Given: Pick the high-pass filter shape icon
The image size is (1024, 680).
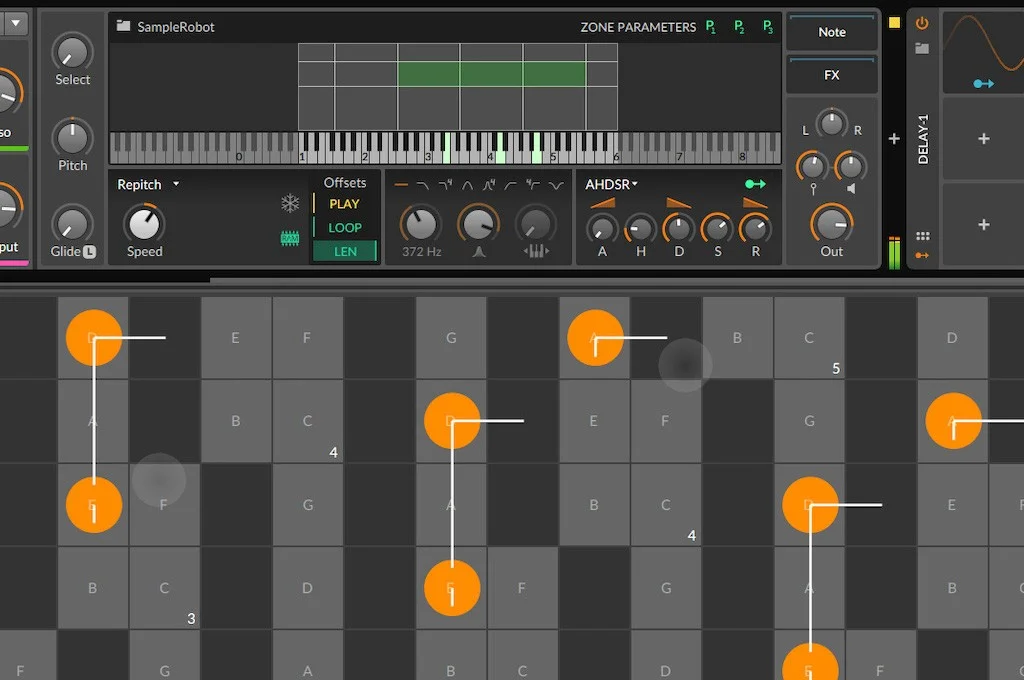Looking at the screenshot, I should point(511,186).
